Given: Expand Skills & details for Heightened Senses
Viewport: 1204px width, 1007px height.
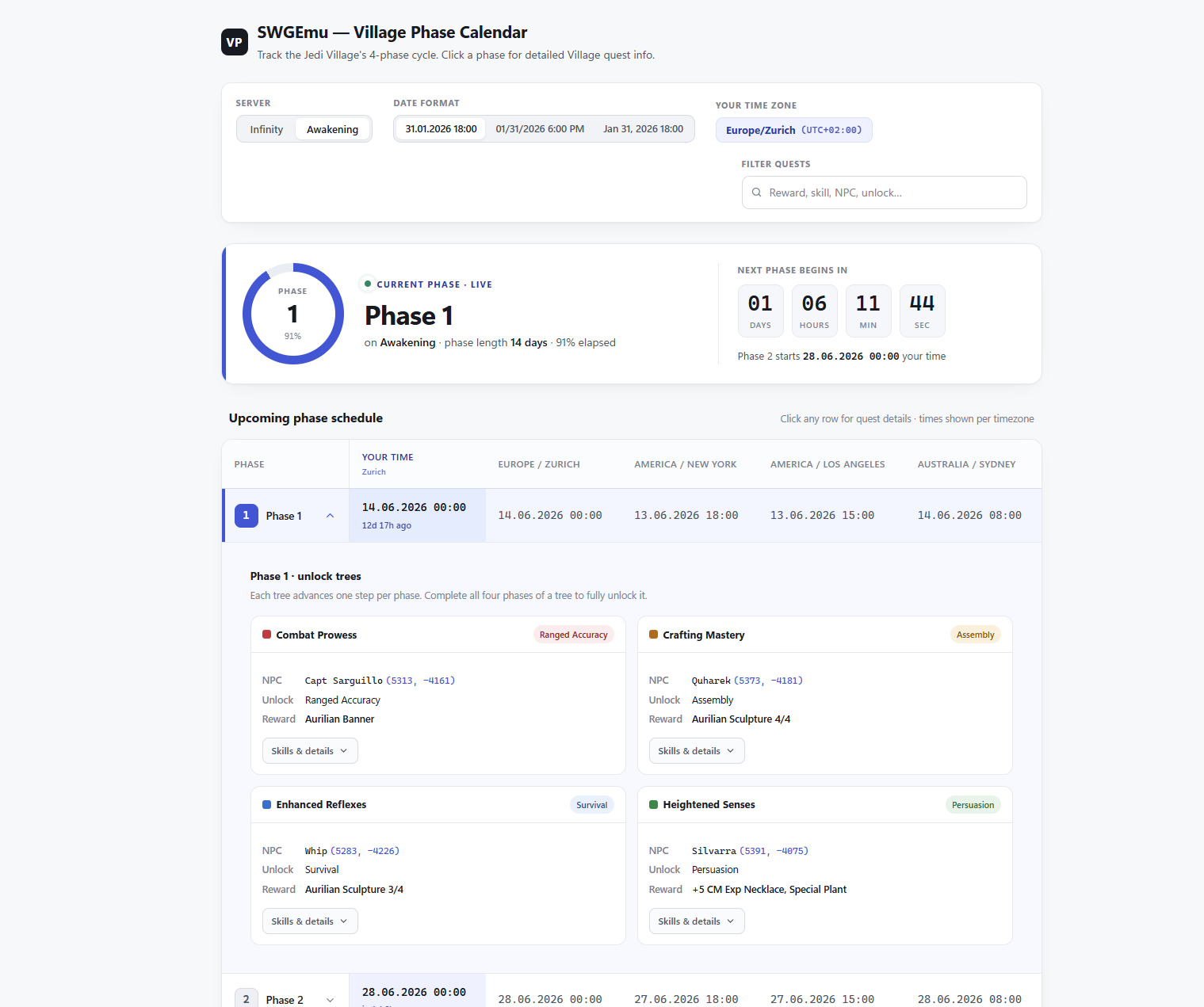Looking at the screenshot, I should click(x=697, y=921).
